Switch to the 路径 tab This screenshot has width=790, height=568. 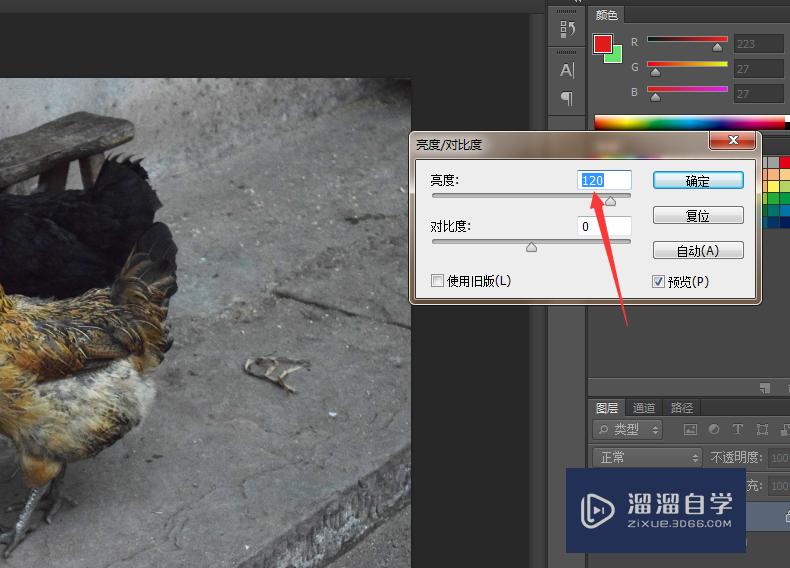tap(681, 408)
